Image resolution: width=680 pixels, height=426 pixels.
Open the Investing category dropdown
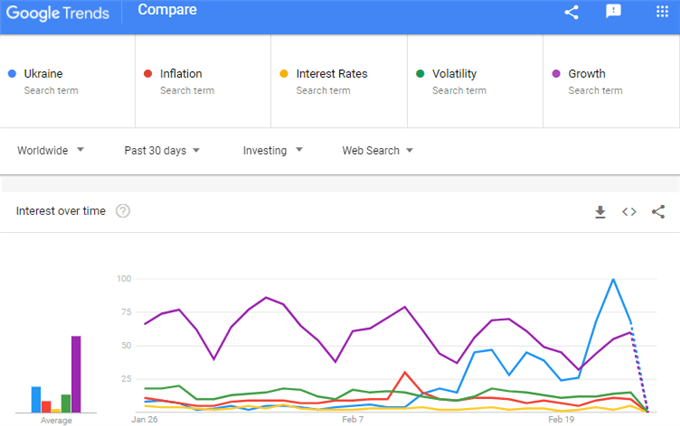[273, 151]
